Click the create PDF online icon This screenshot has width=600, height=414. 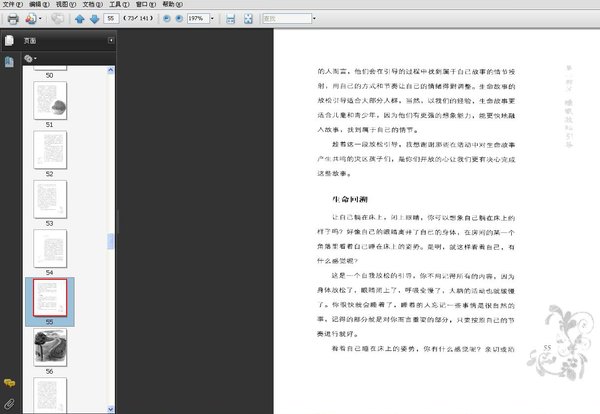click(x=31, y=18)
